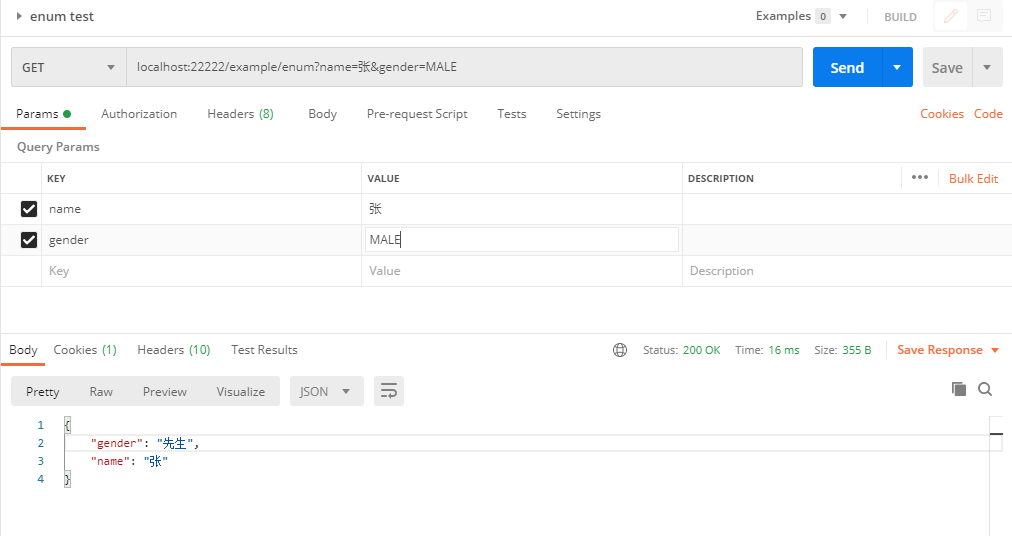Switch to the response Body tab

tap(23, 350)
